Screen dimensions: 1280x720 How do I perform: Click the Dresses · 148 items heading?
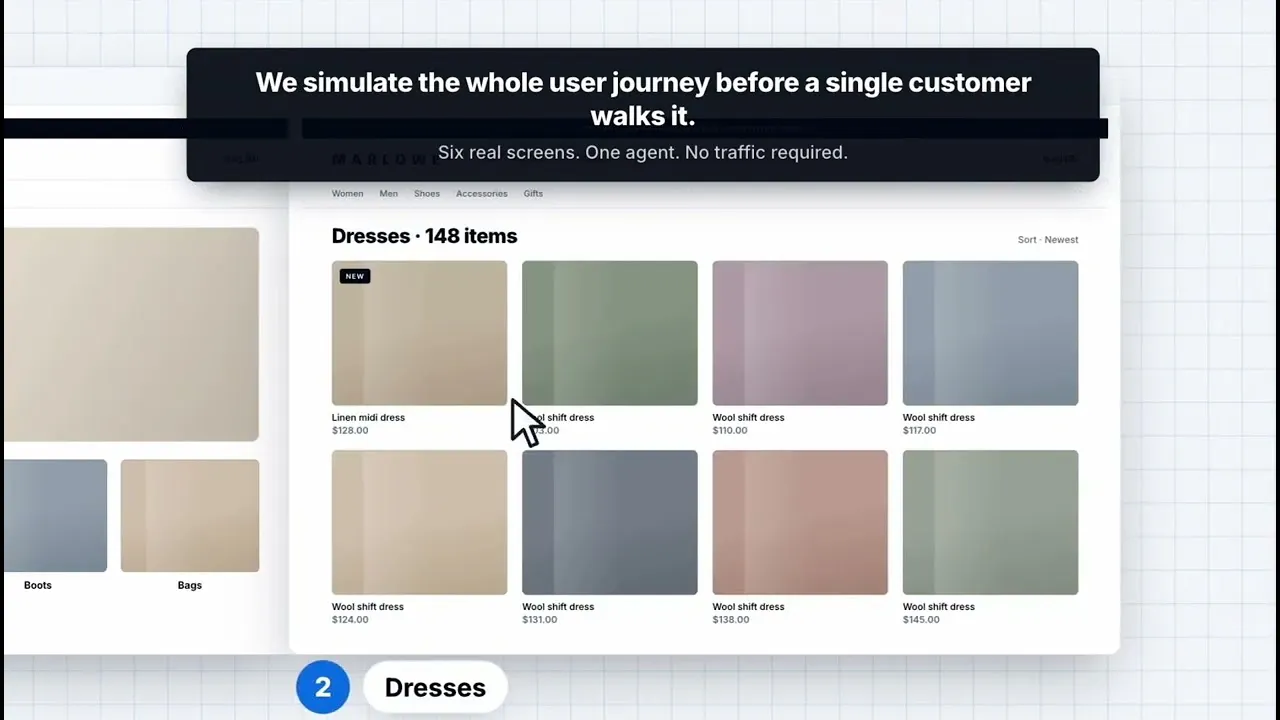[x=425, y=236]
